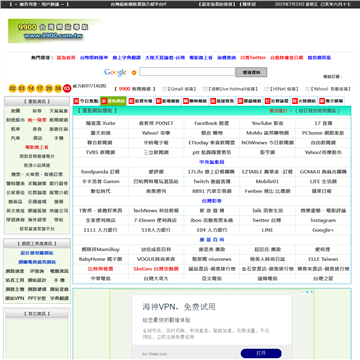Open the Twitch link
This screenshot has height=360, width=360.
[x=212, y=182]
